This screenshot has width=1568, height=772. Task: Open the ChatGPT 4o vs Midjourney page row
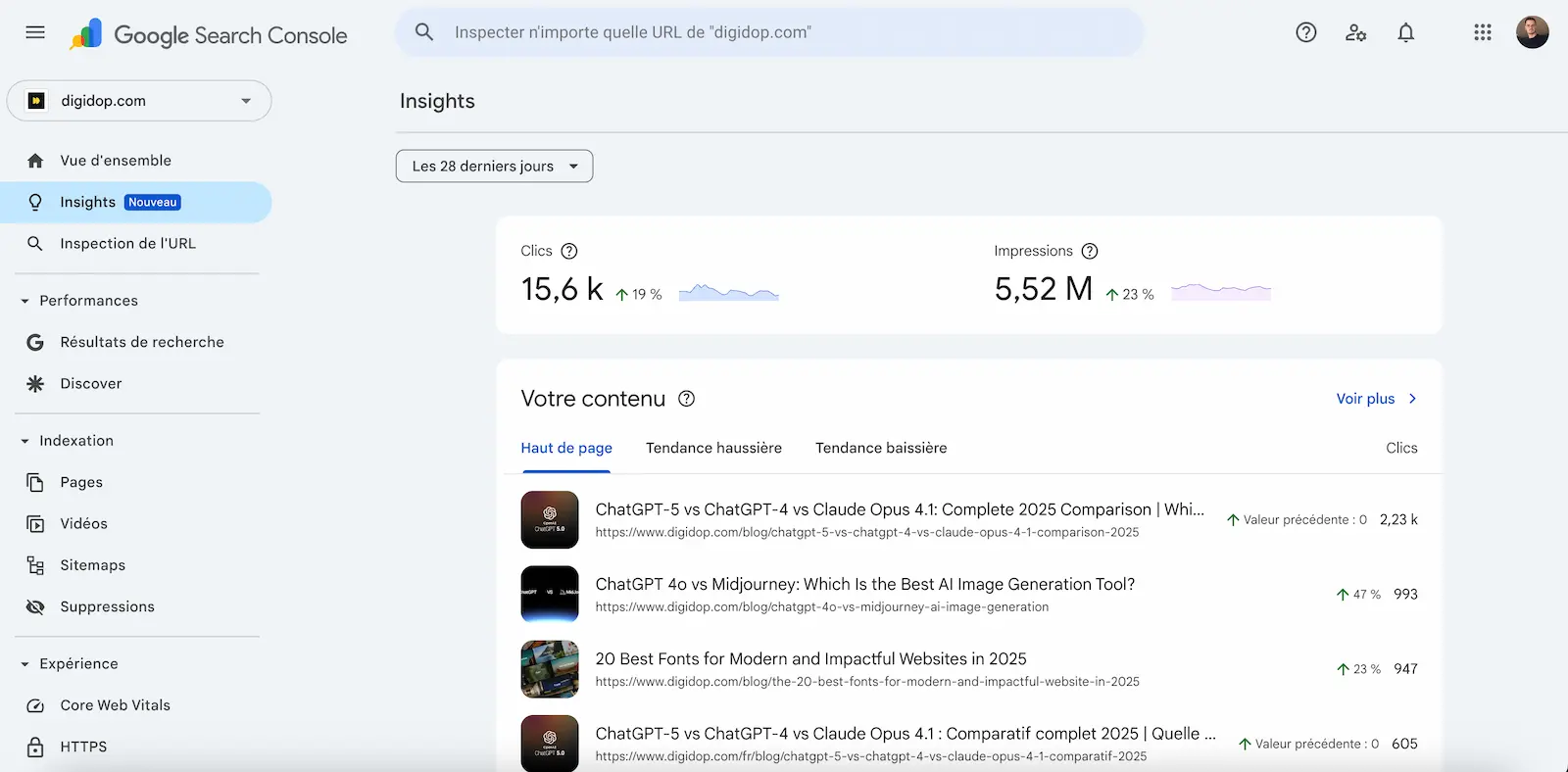coord(969,595)
